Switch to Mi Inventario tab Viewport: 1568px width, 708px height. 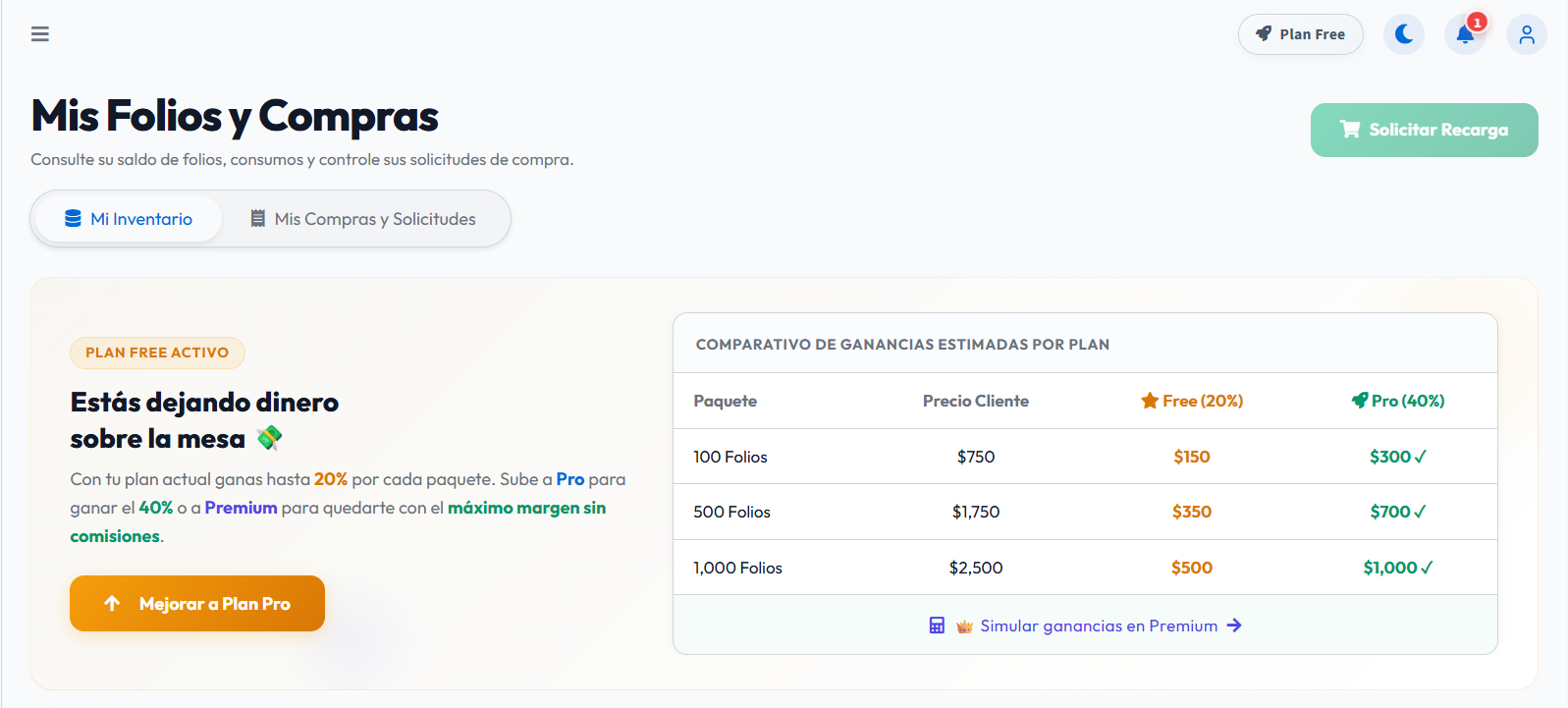(x=129, y=219)
